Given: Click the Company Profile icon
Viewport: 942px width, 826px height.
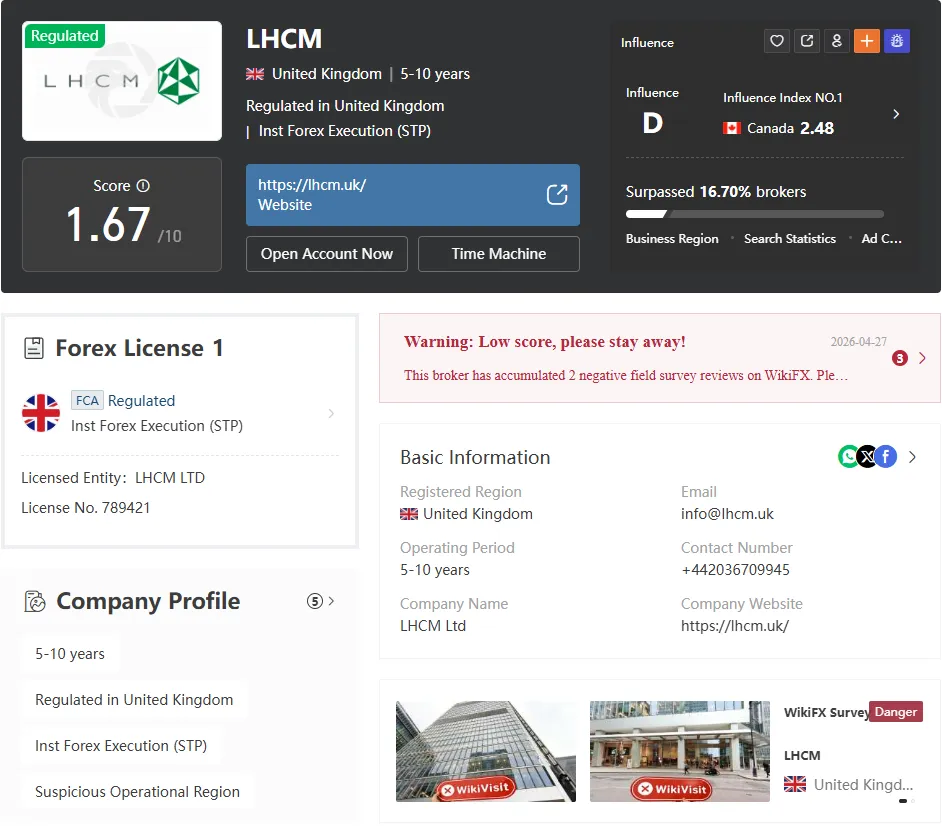Looking at the screenshot, I should (x=35, y=601).
